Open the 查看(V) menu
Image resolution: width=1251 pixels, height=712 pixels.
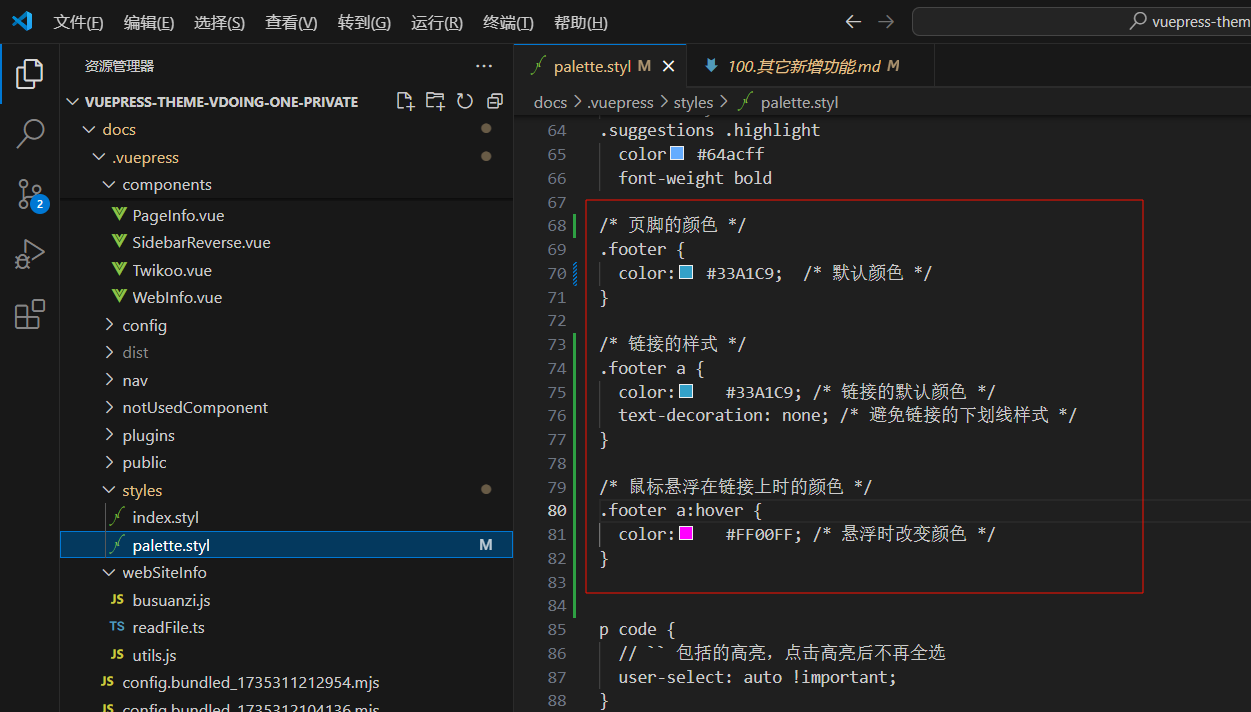coord(291,22)
